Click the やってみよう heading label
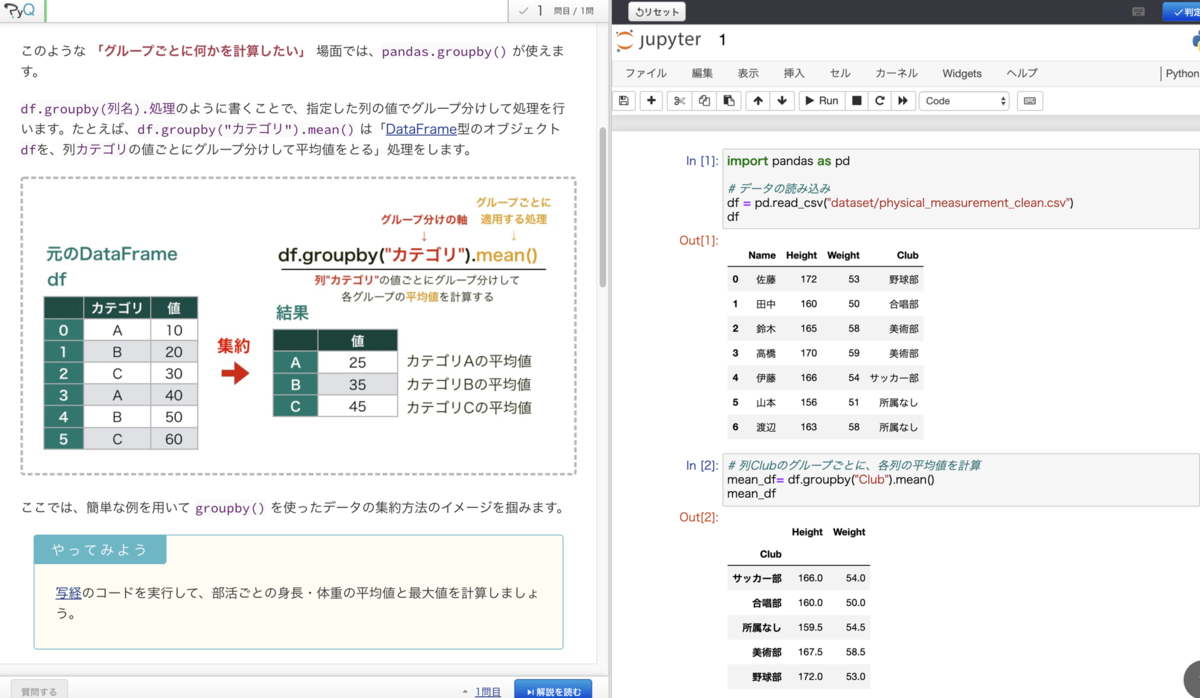1200x698 pixels. (x=100, y=549)
